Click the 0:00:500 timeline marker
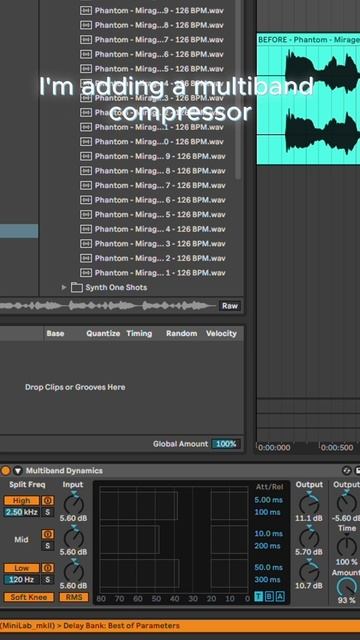This screenshot has width=360, height=640. (x=337, y=448)
